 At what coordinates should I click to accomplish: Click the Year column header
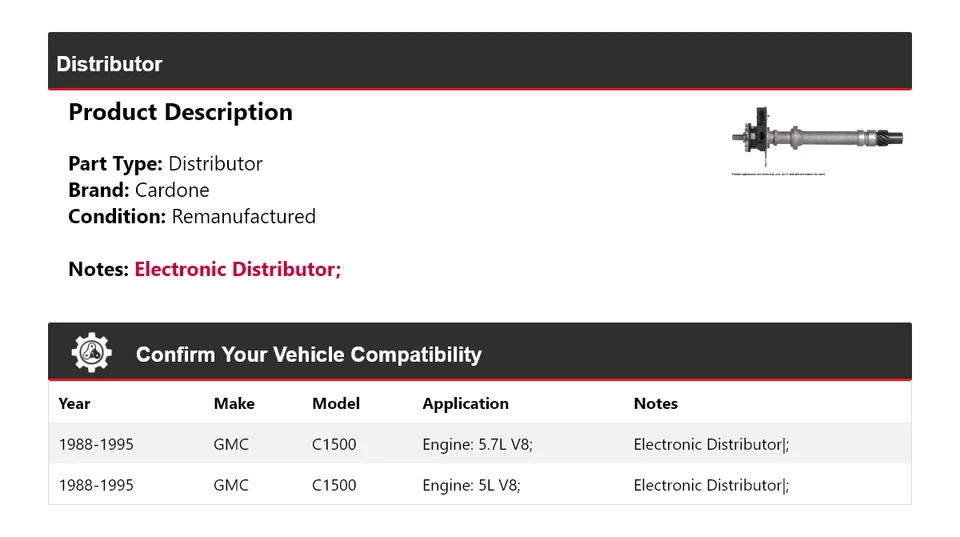pos(74,404)
